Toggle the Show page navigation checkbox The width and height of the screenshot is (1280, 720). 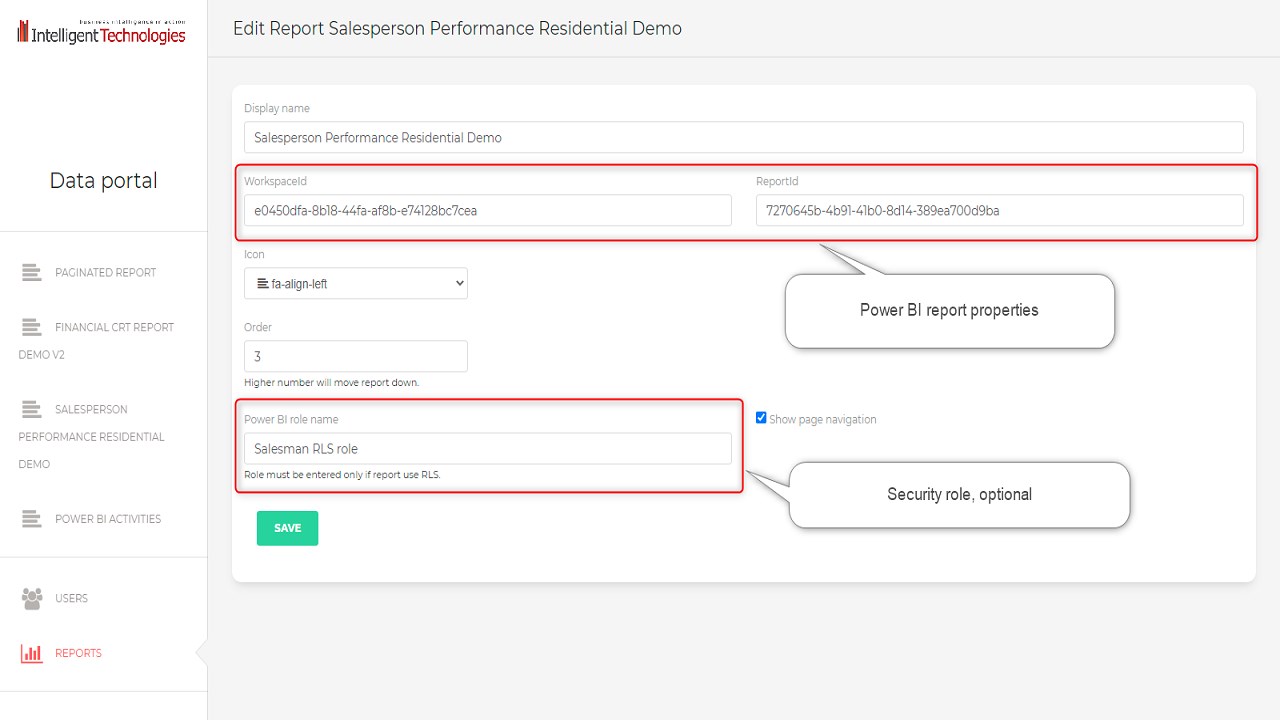[762, 418]
